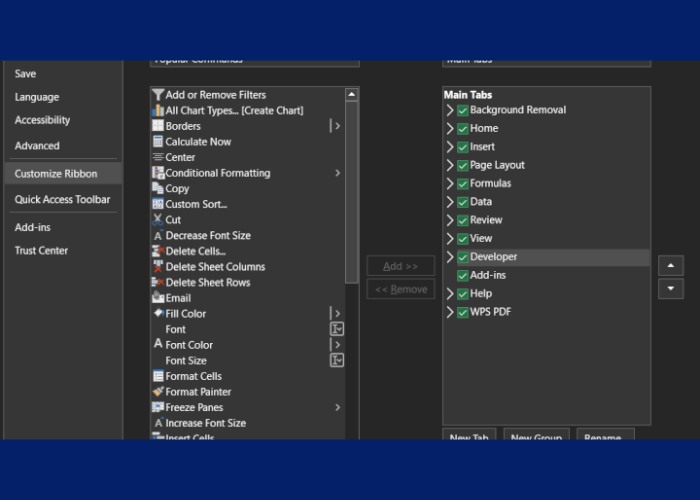Click the Font Color letter icon
Viewport: 700px width, 500px height.
click(x=158, y=344)
